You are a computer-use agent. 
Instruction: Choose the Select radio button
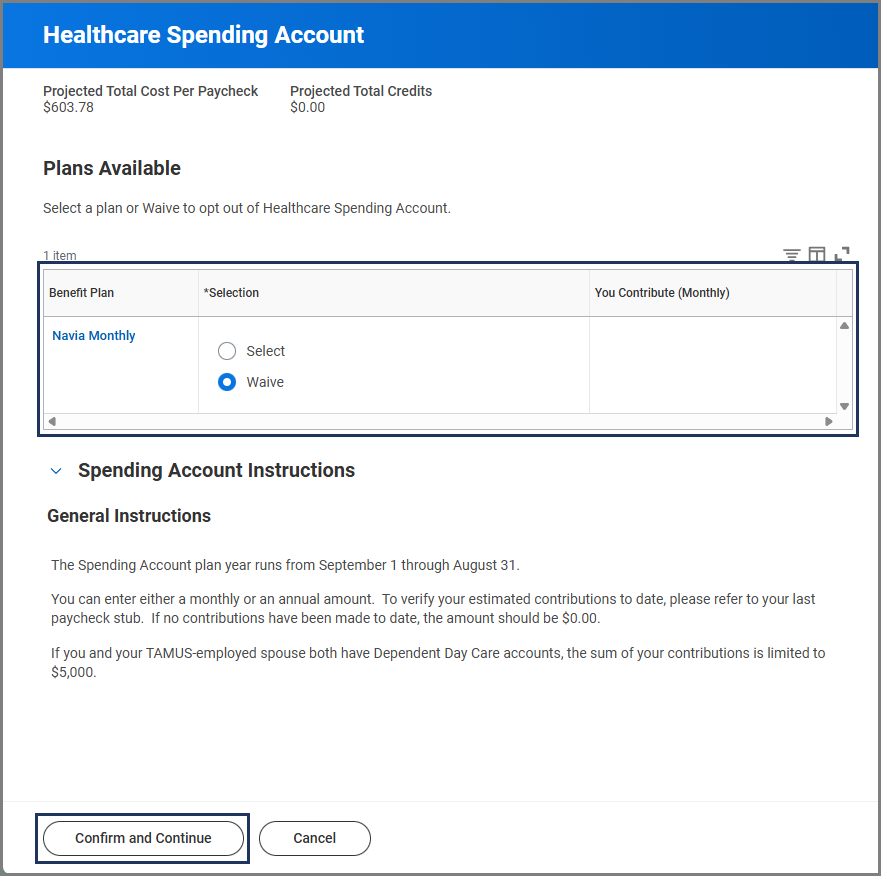point(227,351)
